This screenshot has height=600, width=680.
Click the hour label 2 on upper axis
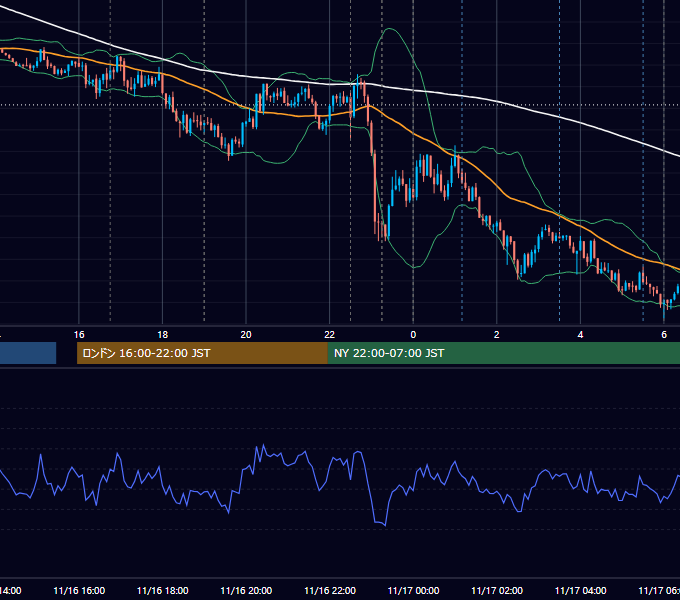coord(497,335)
